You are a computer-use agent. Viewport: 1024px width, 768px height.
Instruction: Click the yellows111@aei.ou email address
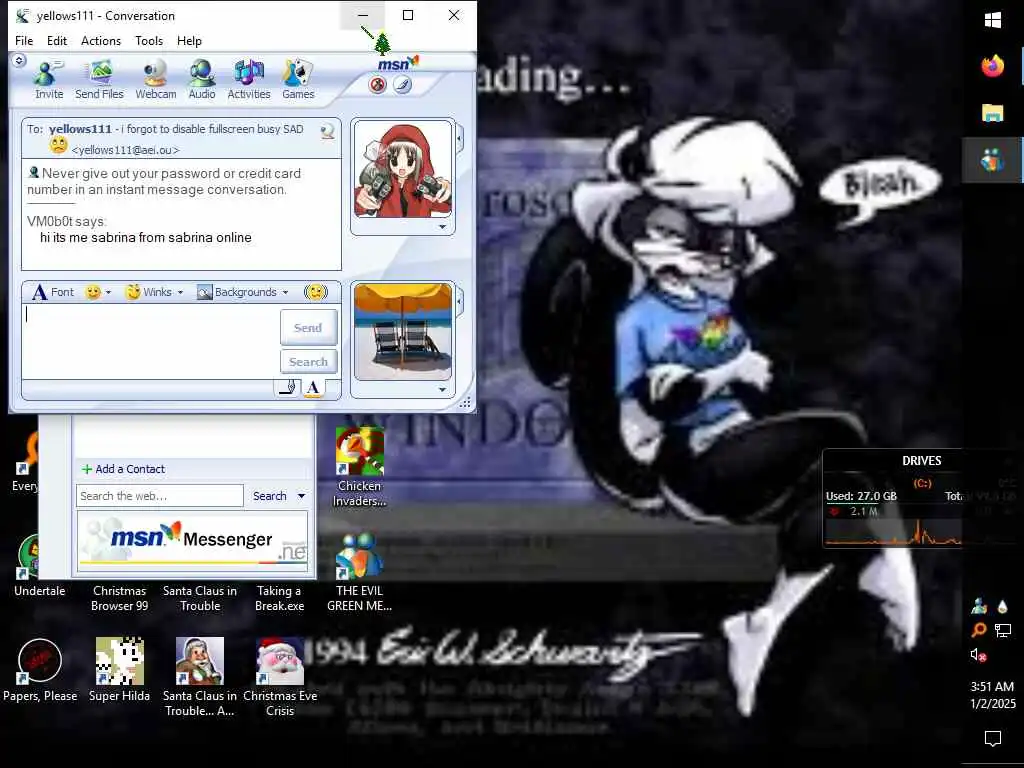point(125,150)
